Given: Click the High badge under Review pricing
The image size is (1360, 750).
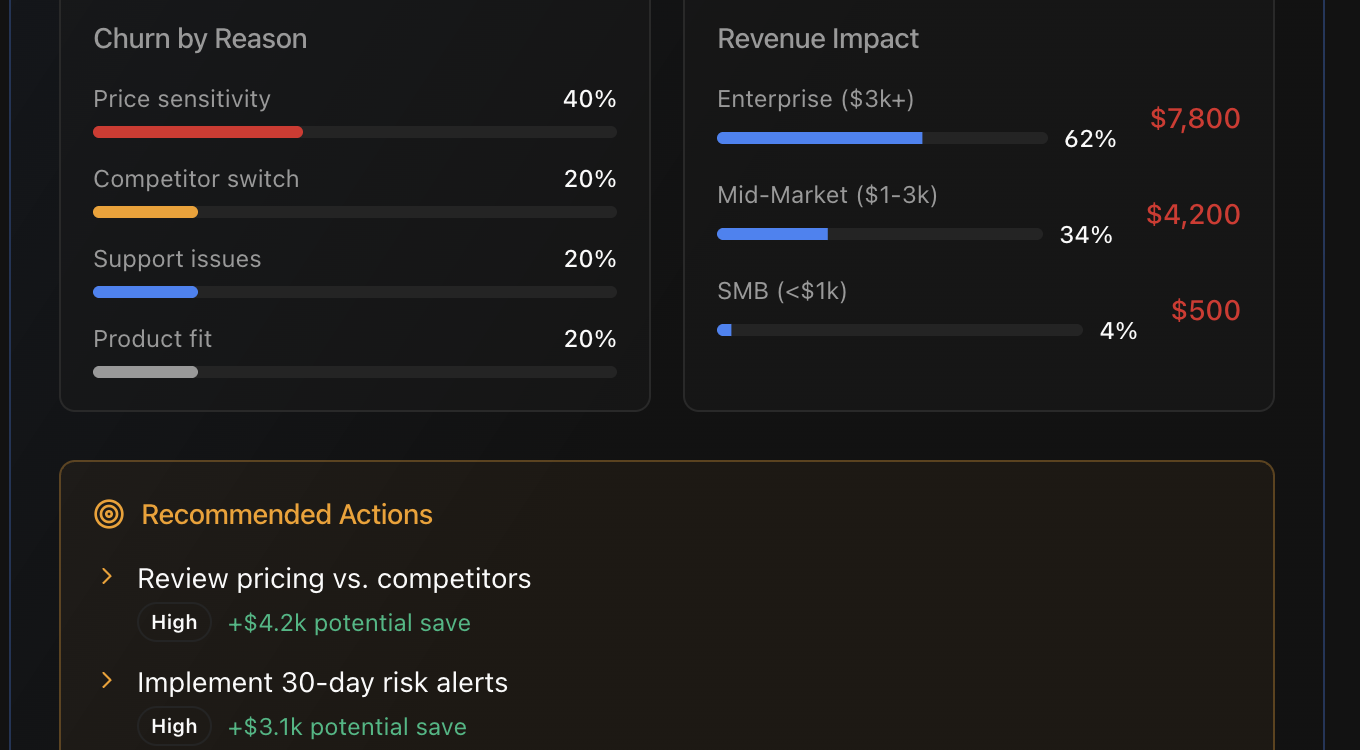Looking at the screenshot, I should (174, 621).
